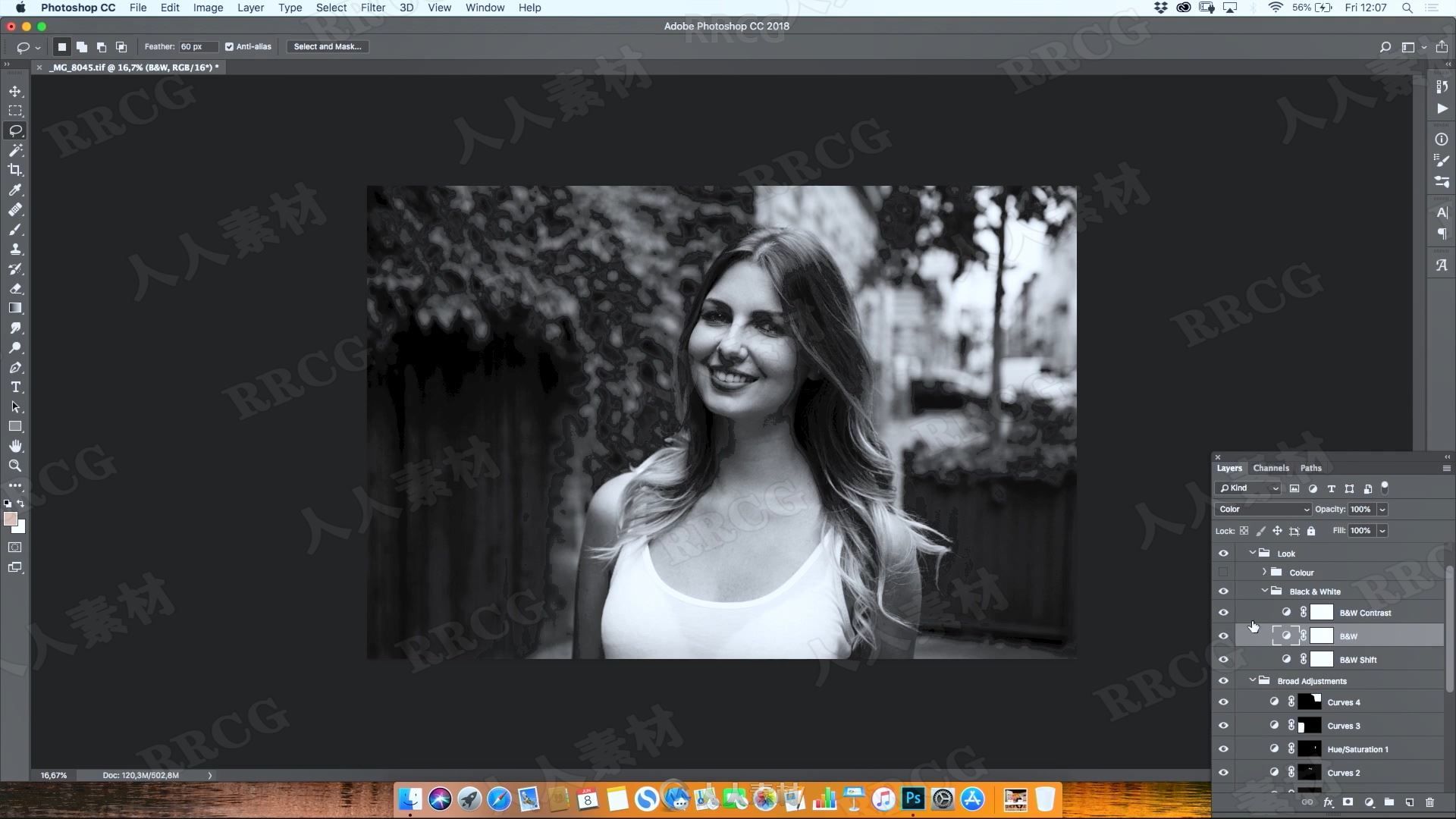Image resolution: width=1456 pixels, height=819 pixels.
Task: Expand the Broad Adjustments group
Action: pos(1251,680)
